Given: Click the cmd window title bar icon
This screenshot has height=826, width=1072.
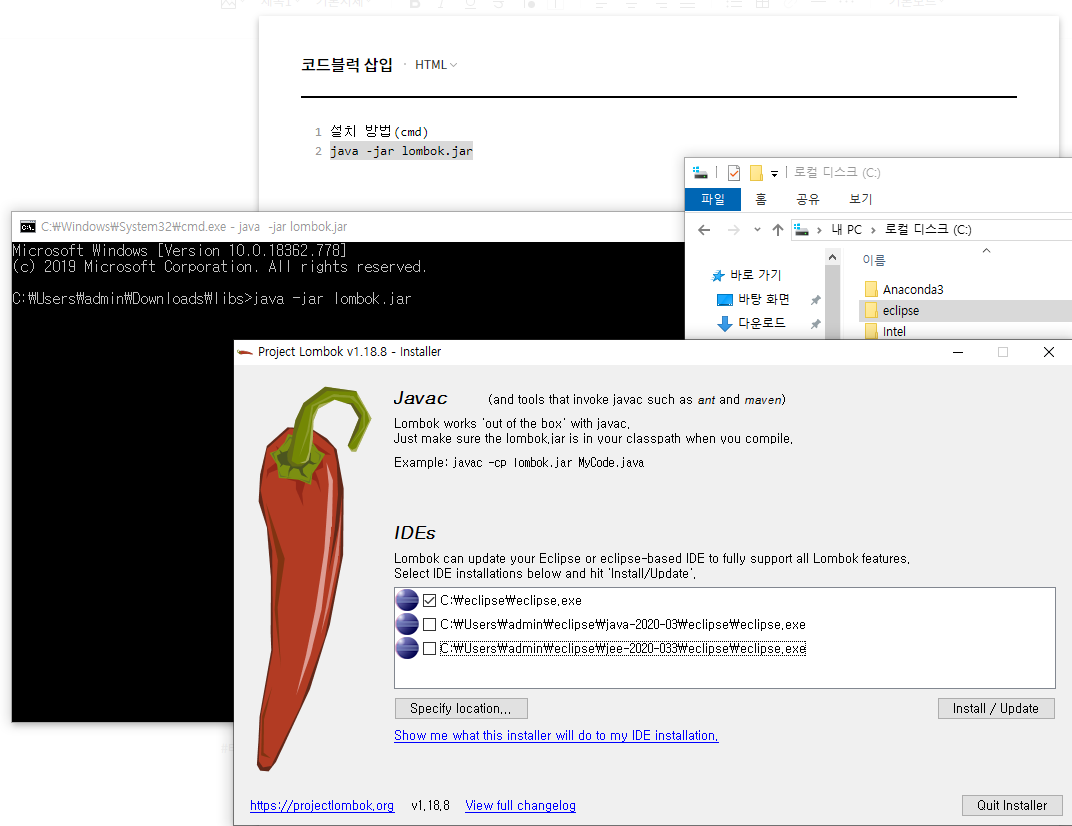Looking at the screenshot, I should (x=27, y=227).
